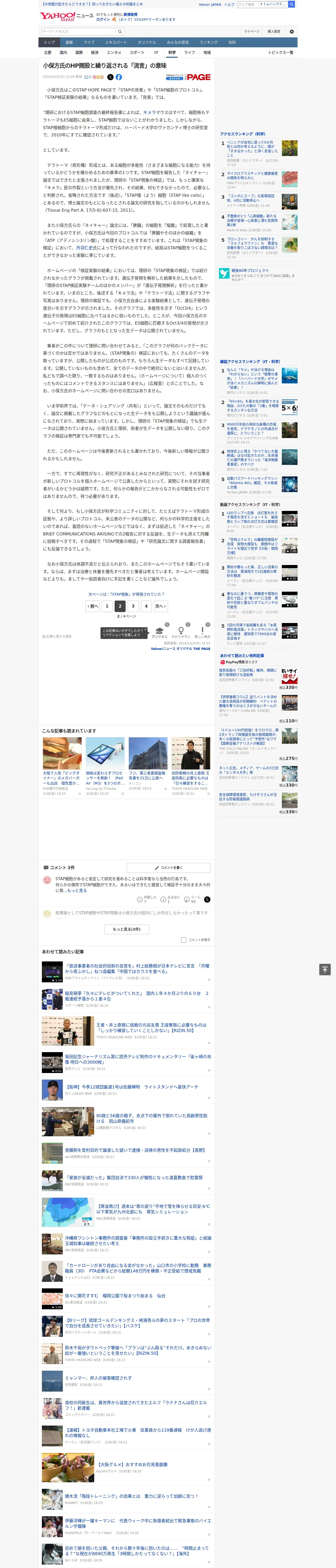Open the エキスパート tab
The height and width of the screenshot is (1568, 336).
pyautogui.click(x=116, y=42)
